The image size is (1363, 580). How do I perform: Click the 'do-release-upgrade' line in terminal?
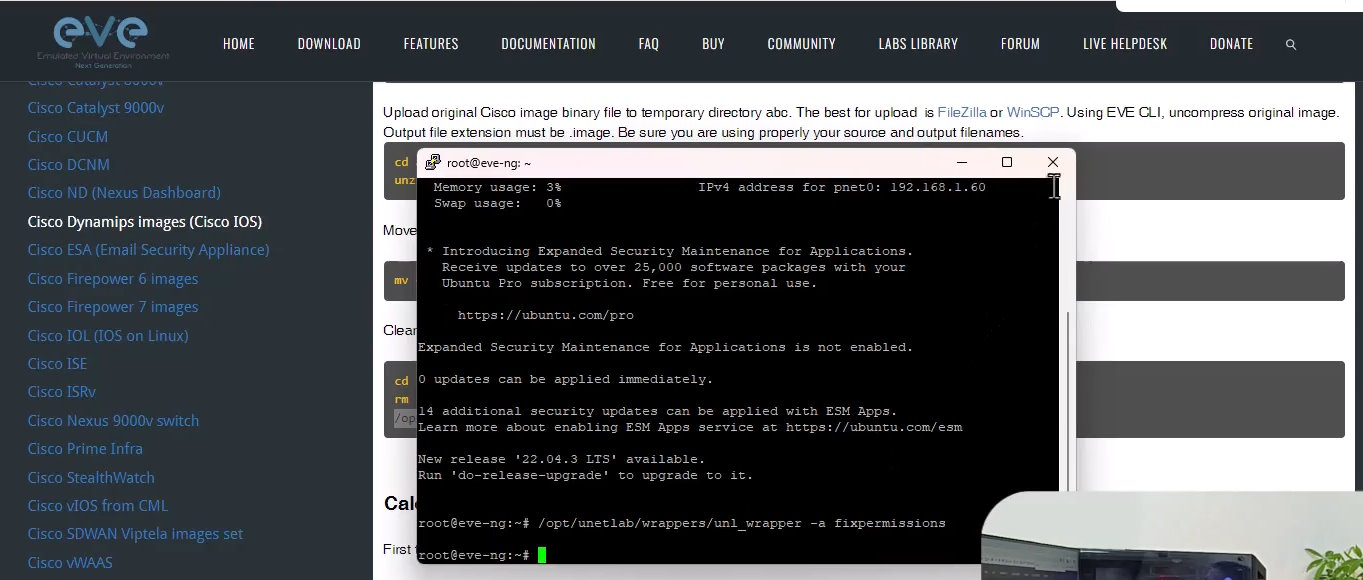[x=585, y=475]
